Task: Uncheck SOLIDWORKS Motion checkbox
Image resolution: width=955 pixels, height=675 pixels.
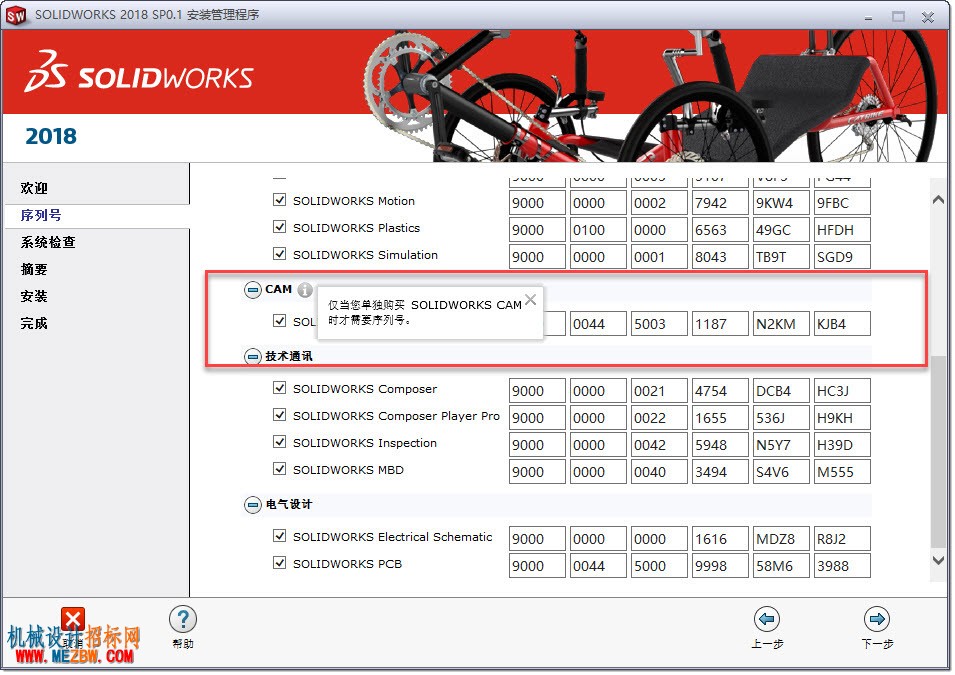Action: coord(280,200)
